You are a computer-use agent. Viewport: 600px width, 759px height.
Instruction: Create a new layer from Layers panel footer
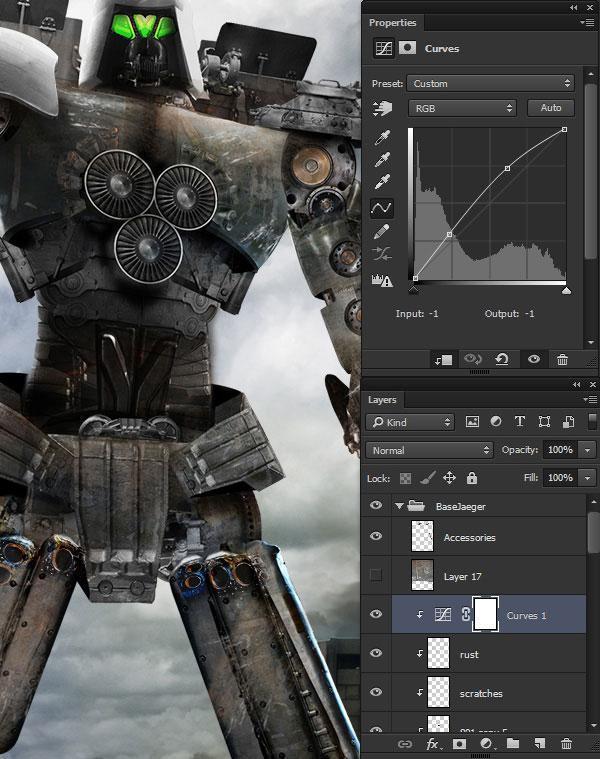539,744
